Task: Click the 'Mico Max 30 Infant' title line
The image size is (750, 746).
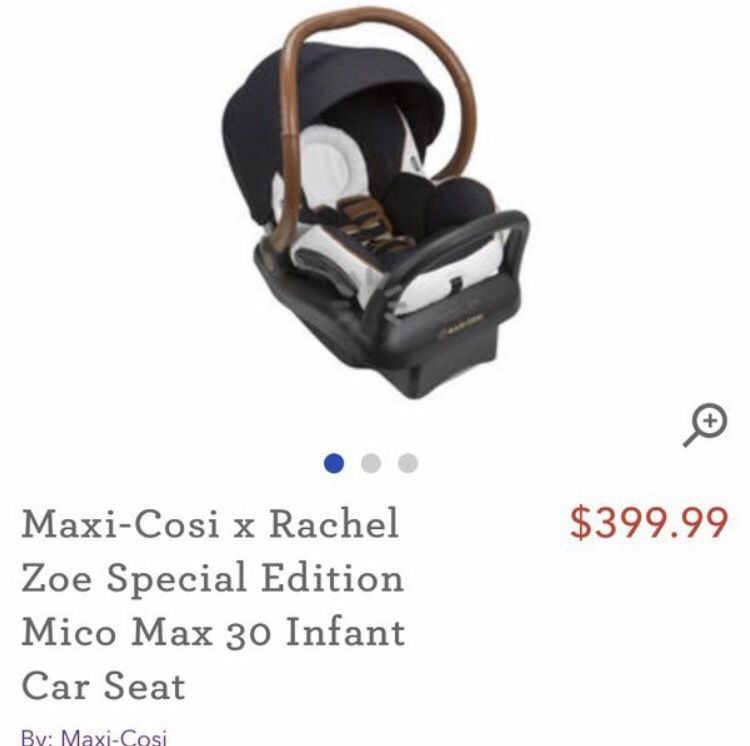Action: point(213,632)
